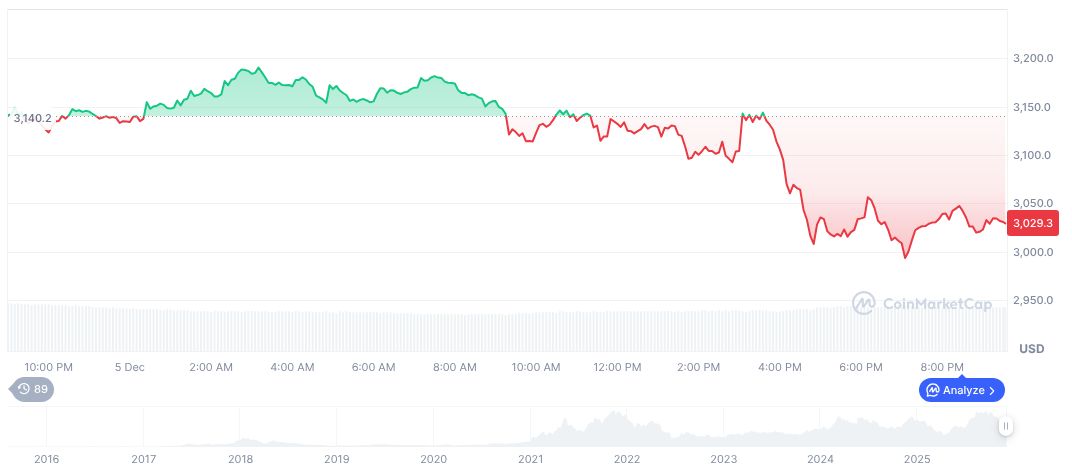The height and width of the screenshot is (470, 1072).
Task: Select year 2025 on the overview timeline
Action: tap(917, 459)
